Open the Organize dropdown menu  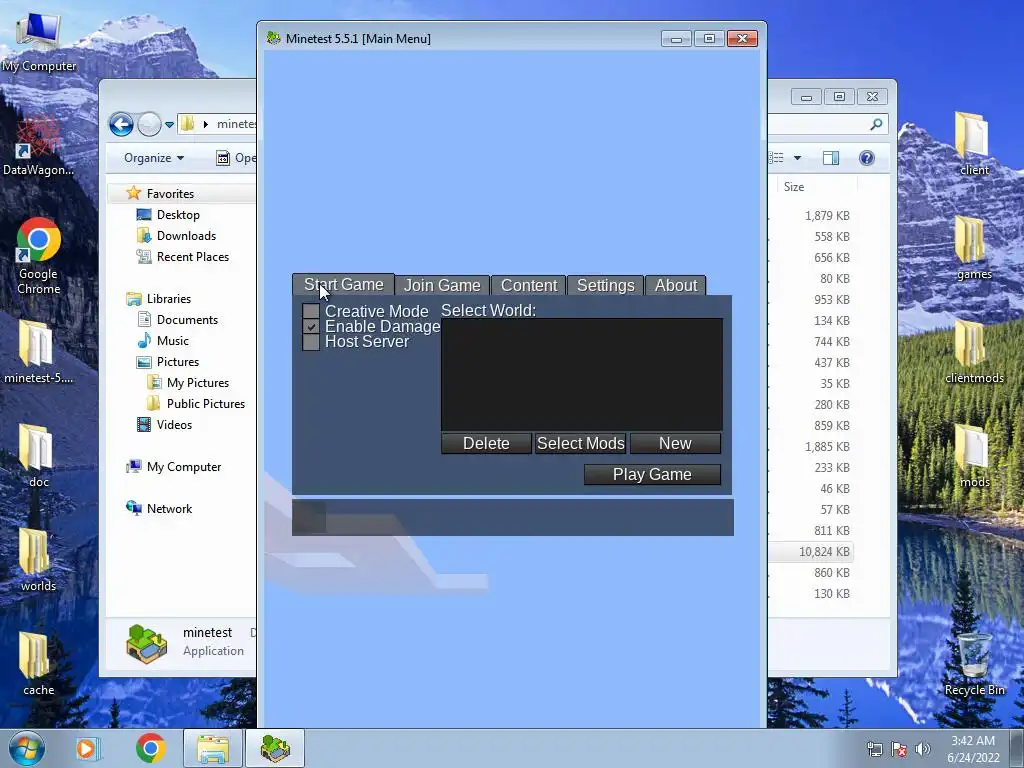click(x=154, y=158)
